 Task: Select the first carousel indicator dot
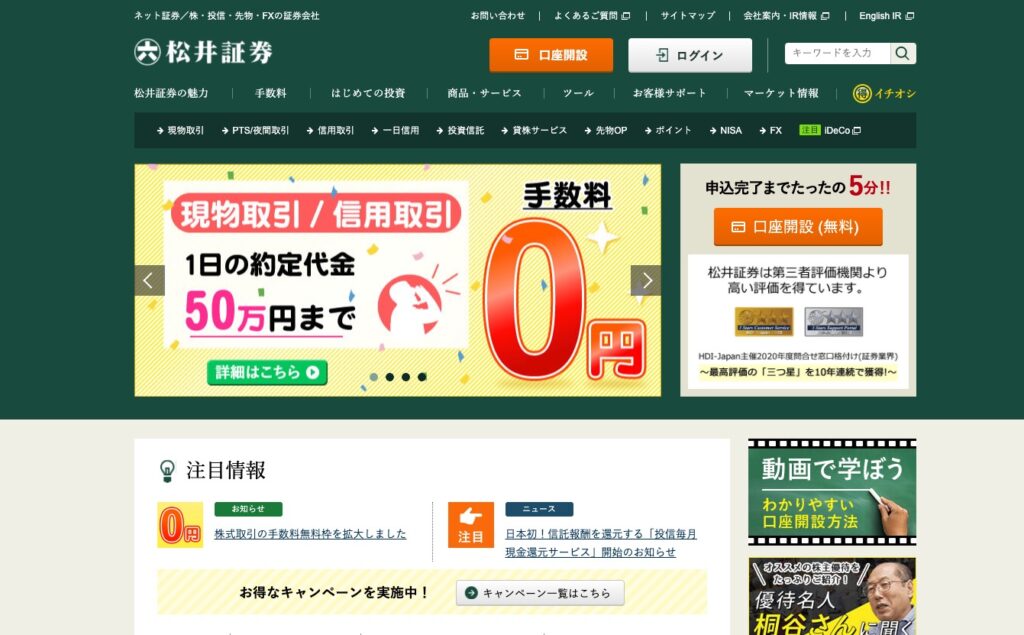click(374, 377)
